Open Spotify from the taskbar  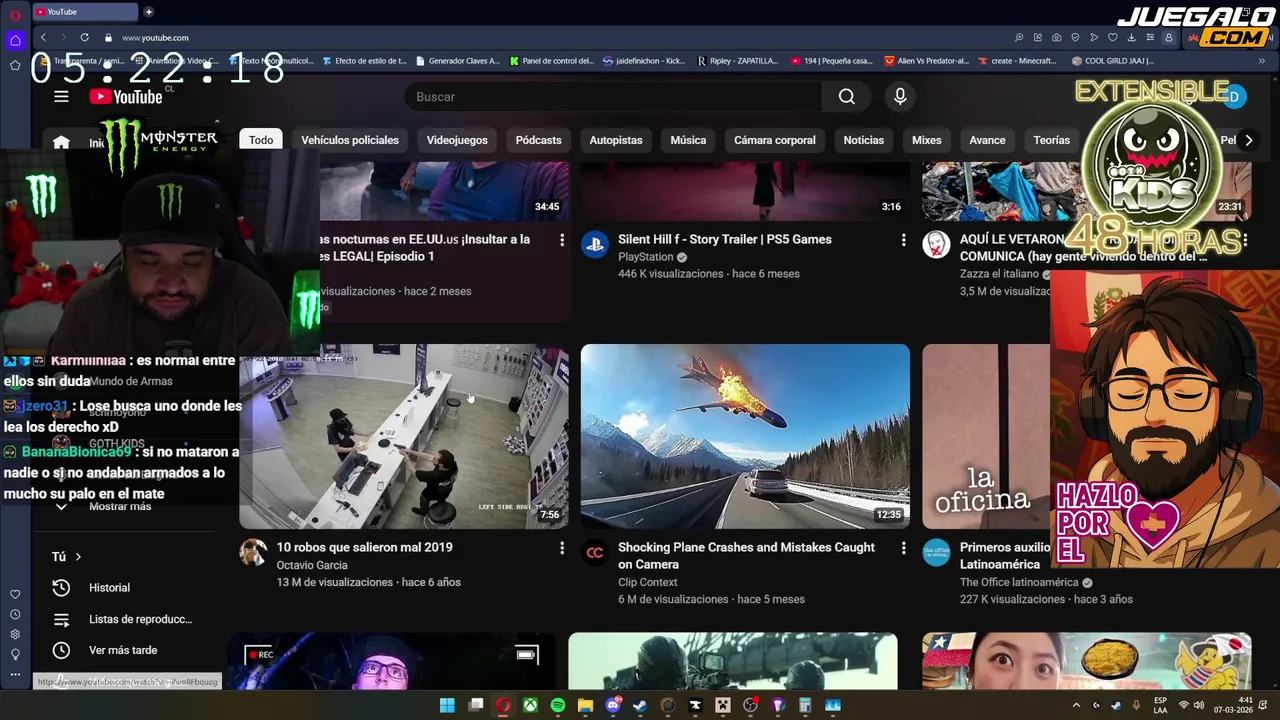[x=558, y=705]
